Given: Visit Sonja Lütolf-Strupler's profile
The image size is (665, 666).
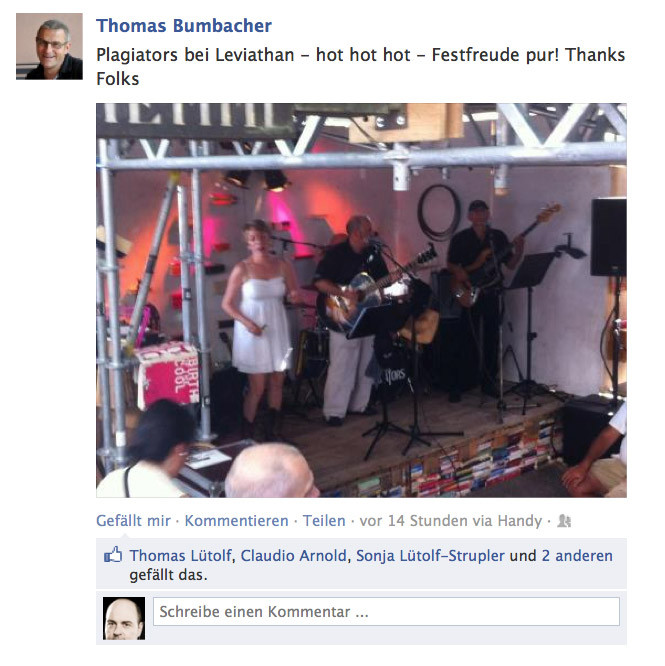Looking at the screenshot, I should point(430,556).
